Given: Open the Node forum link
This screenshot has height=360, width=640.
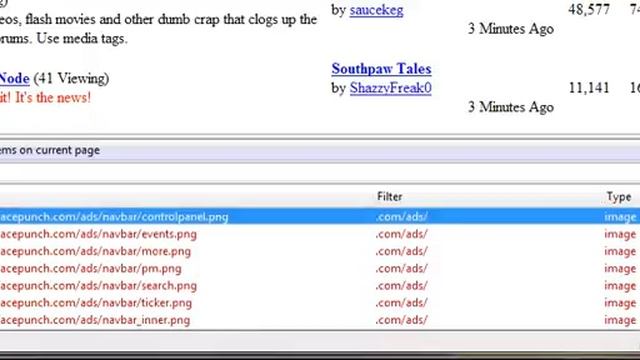Looking at the screenshot, I should tap(15, 78).
